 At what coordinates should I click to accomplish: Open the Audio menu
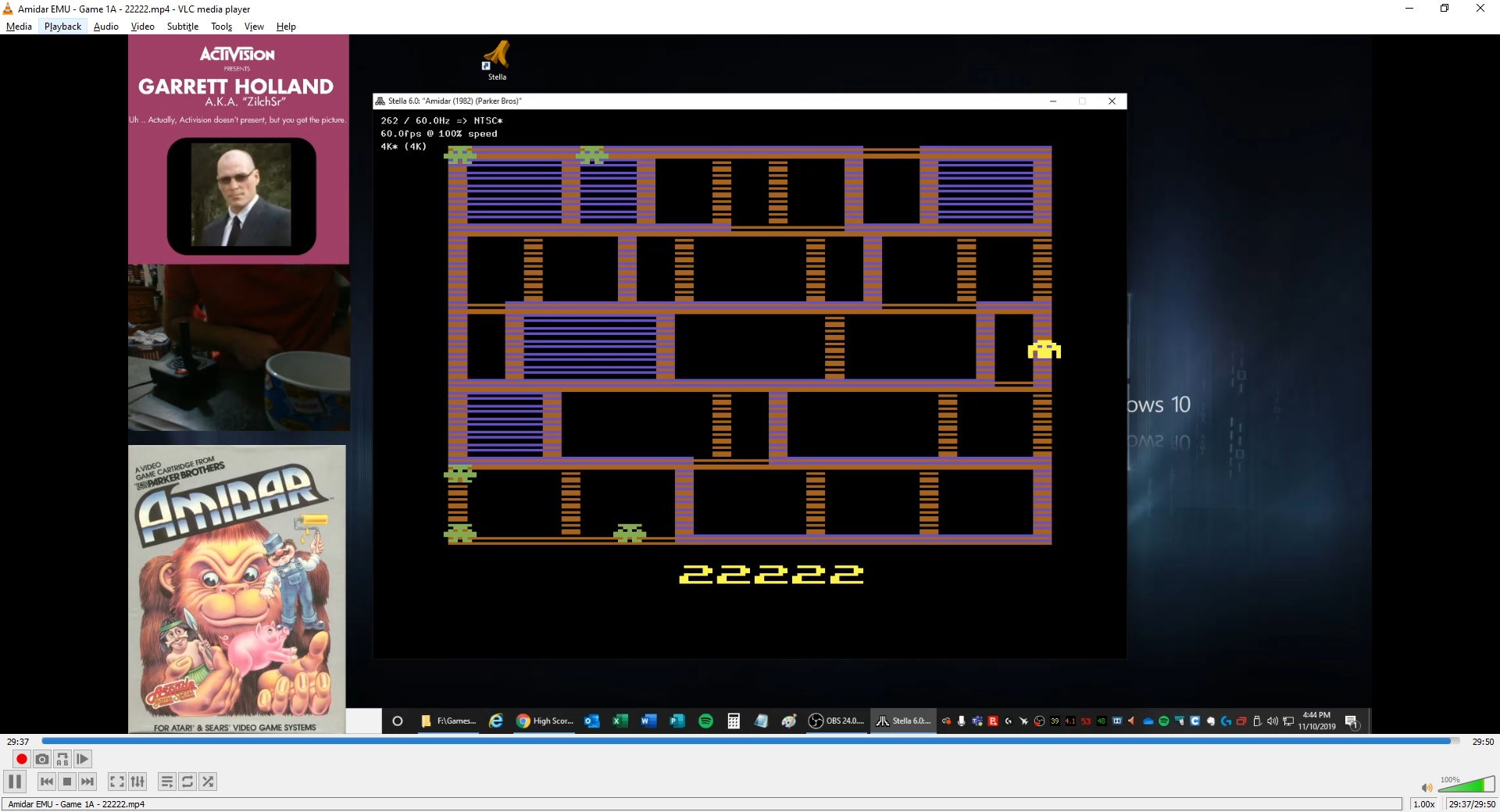click(x=106, y=27)
